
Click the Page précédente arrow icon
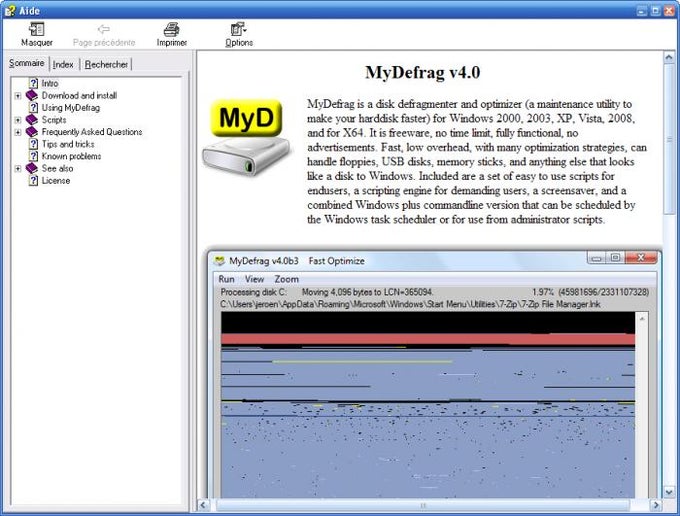click(x=104, y=29)
